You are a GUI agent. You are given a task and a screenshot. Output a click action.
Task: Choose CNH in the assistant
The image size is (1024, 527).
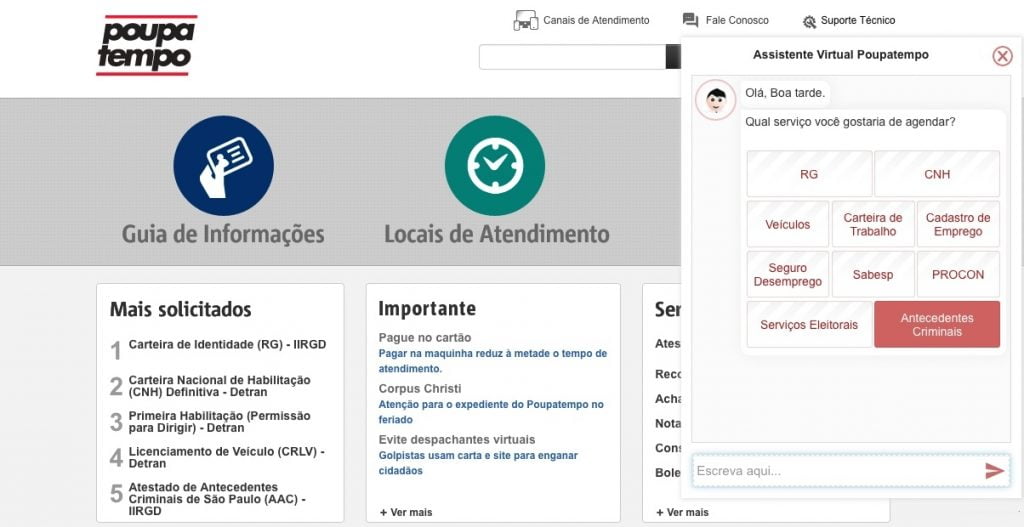pyautogui.click(x=936, y=174)
